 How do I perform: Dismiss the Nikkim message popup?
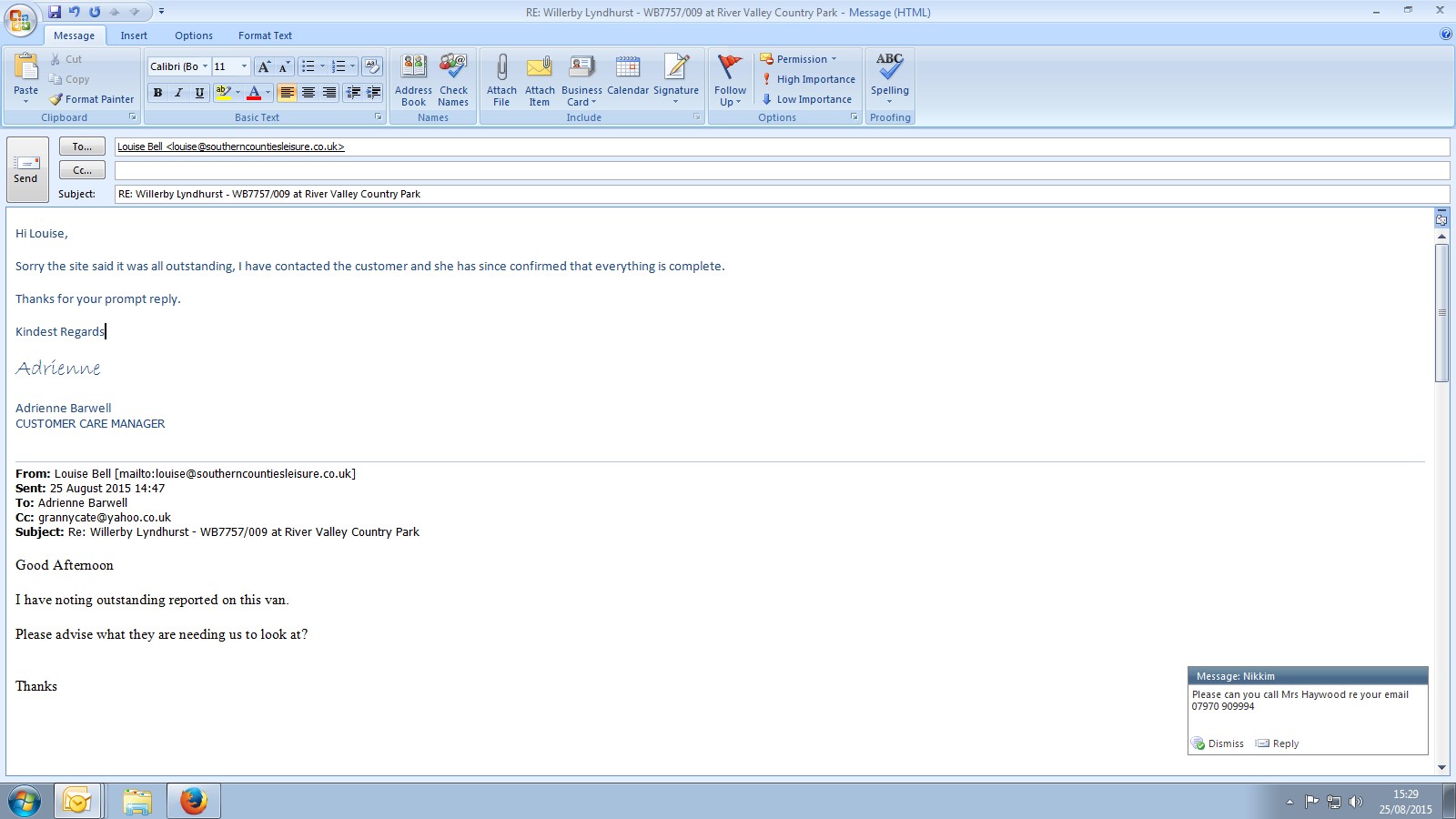1218,743
